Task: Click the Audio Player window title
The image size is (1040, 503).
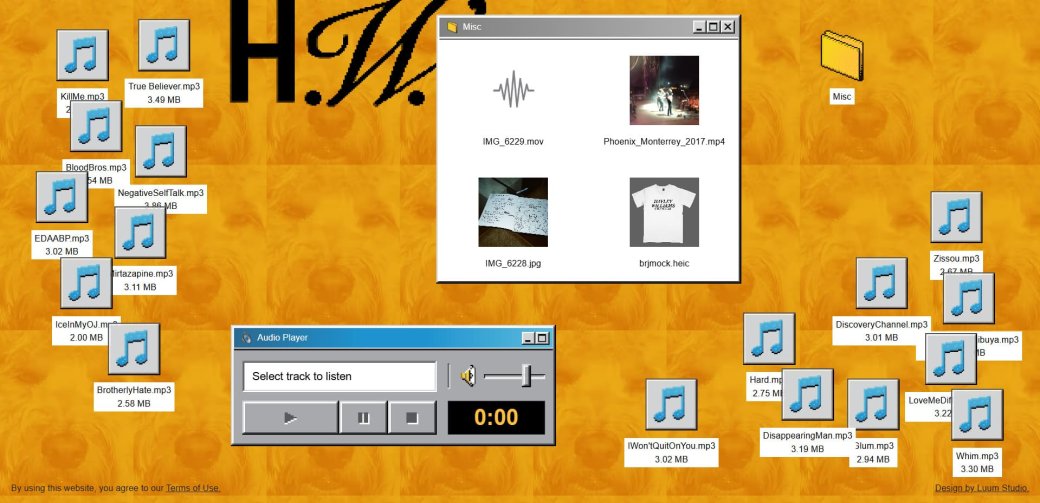Action: pos(283,338)
